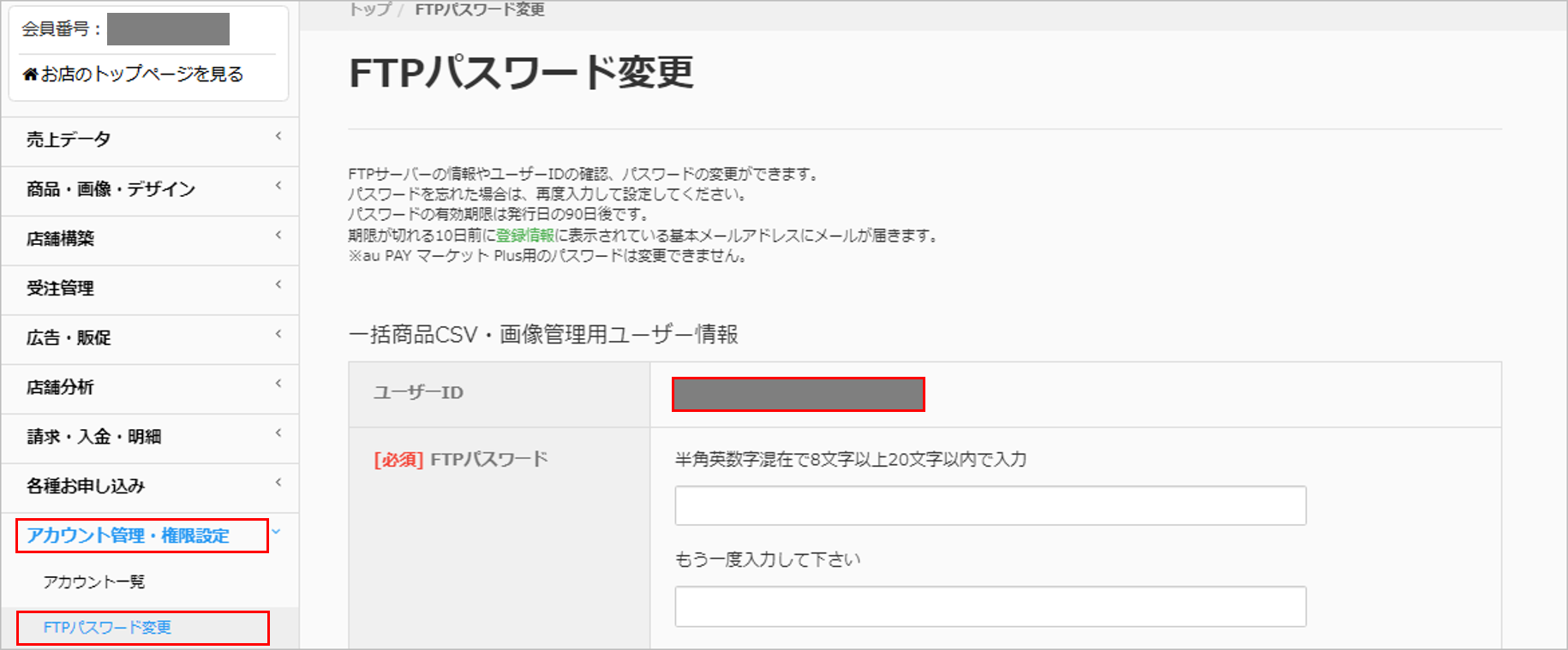Open the 店舗構築 menu section
Image resolution: width=1568 pixels, height=650 pixels.
pos(60,239)
